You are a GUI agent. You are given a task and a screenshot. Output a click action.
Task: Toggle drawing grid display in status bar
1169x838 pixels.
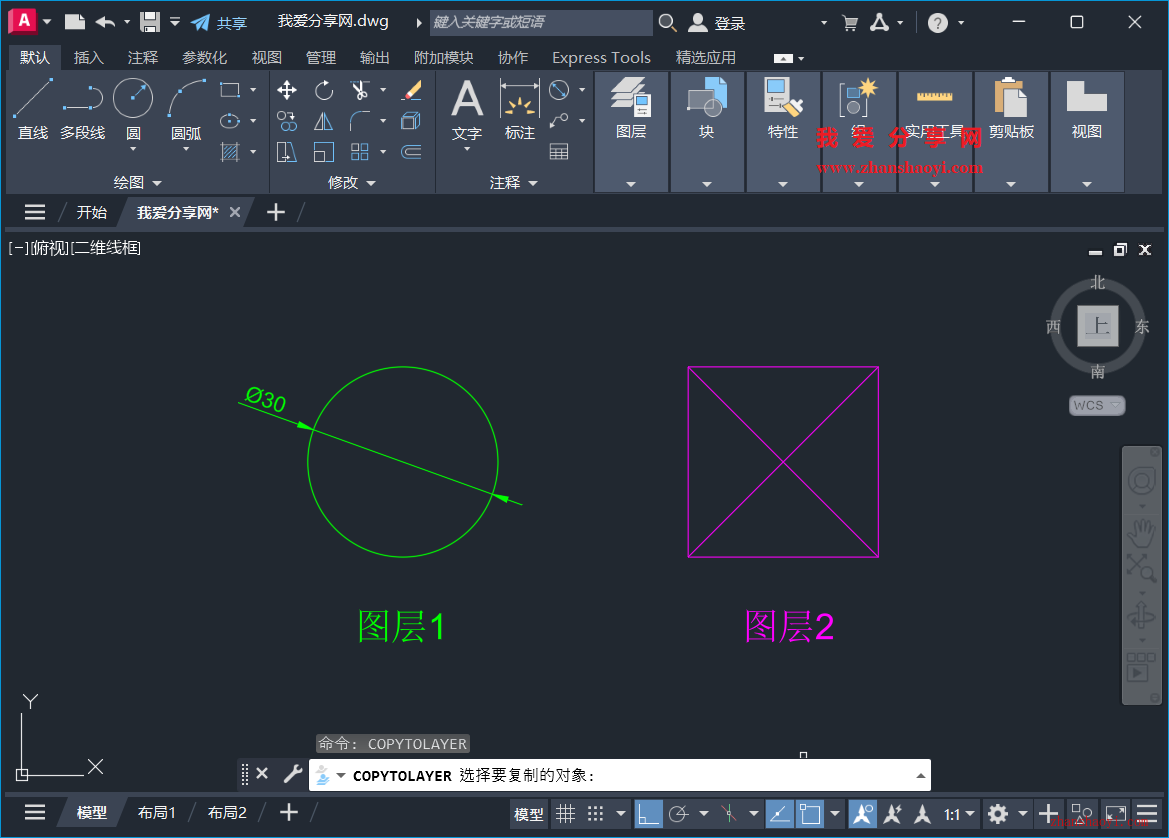[566, 813]
